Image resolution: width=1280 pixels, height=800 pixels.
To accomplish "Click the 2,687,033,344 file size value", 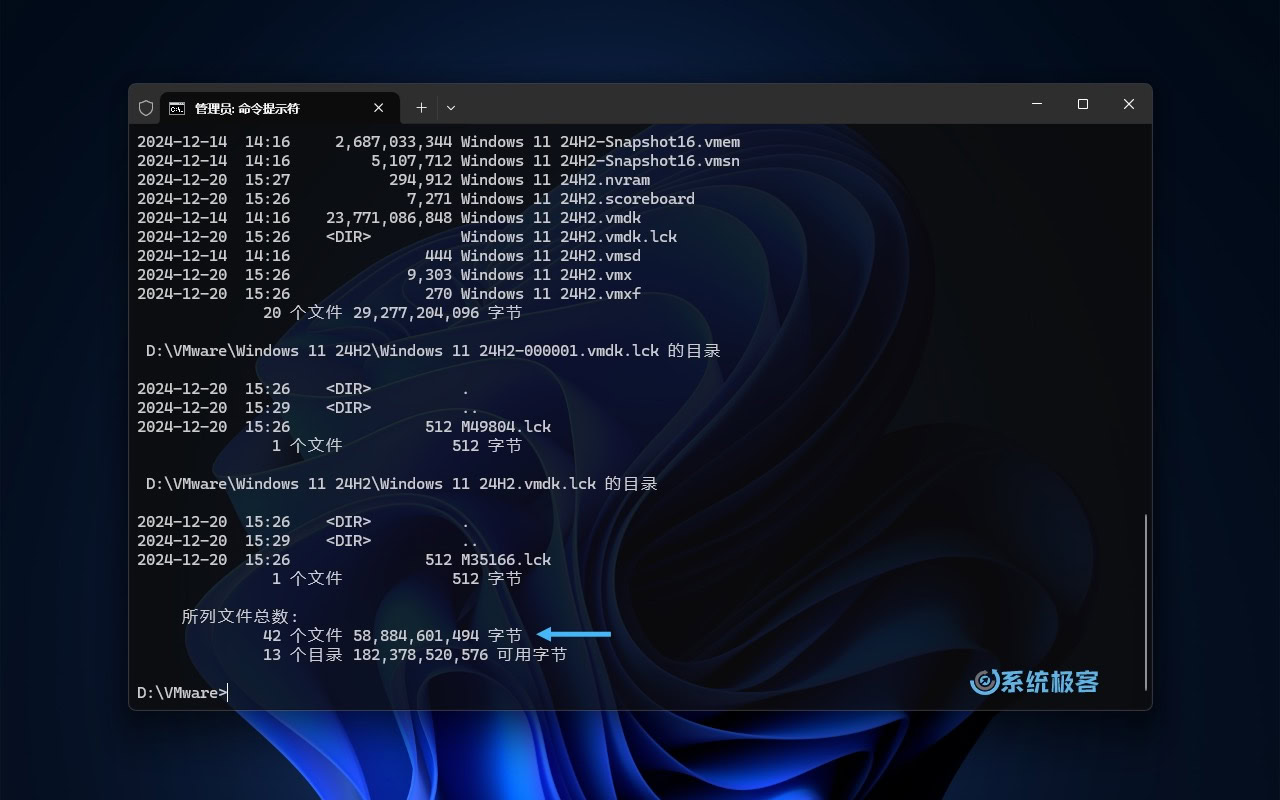I will pos(393,142).
